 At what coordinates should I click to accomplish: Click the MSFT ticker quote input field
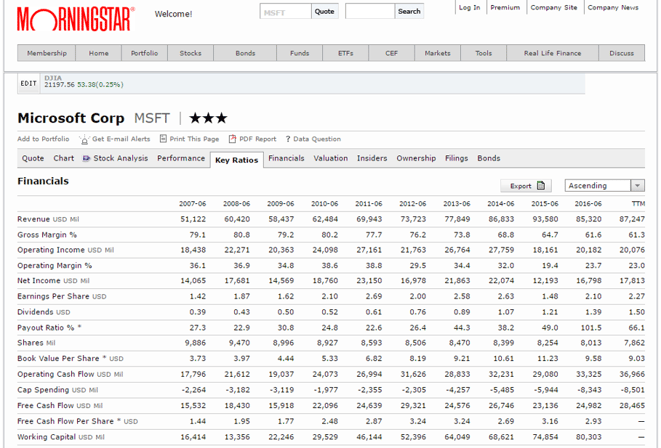tap(285, 12)
